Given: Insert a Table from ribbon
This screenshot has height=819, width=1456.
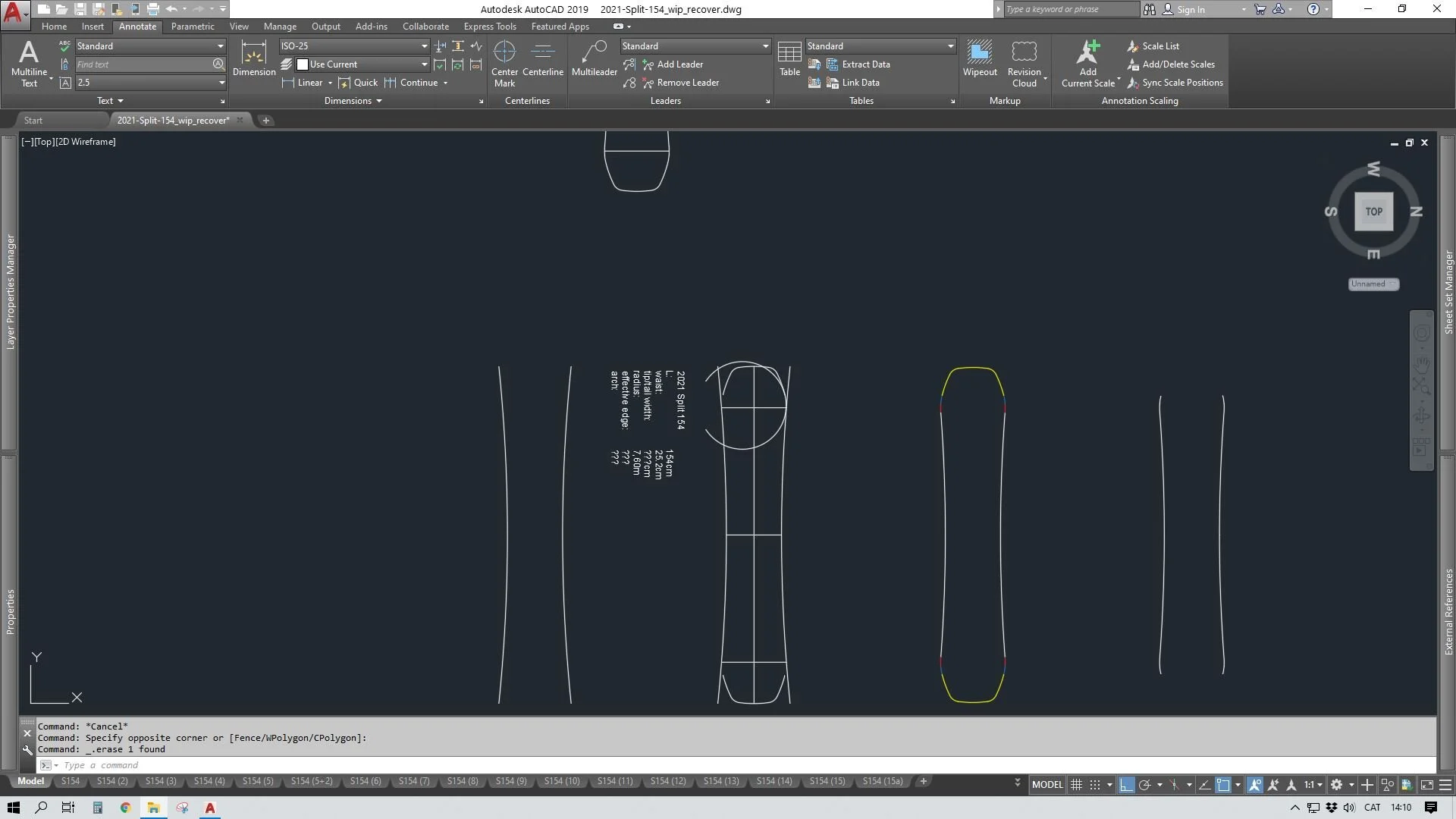Looking at the screenshot, I should click(789, 58).
